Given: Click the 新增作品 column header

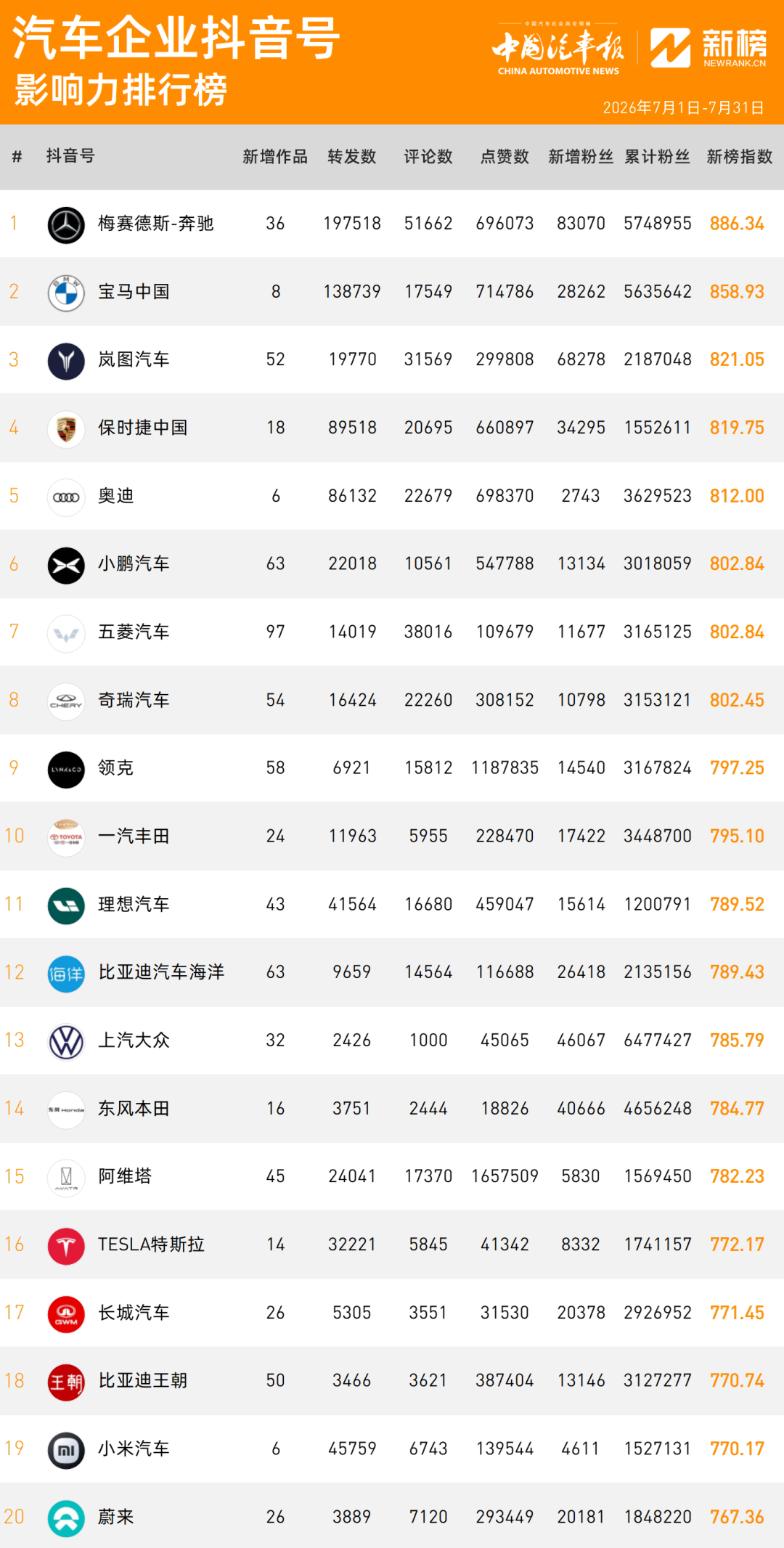Looking at the screenshot, I should (x=275, y=157).
